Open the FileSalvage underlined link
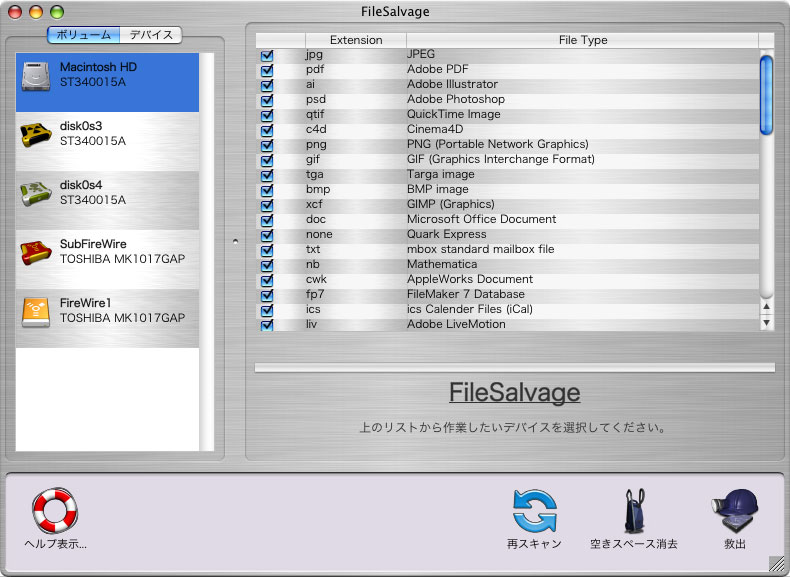Viewport: 790px width, 577px height. [514, 393]
